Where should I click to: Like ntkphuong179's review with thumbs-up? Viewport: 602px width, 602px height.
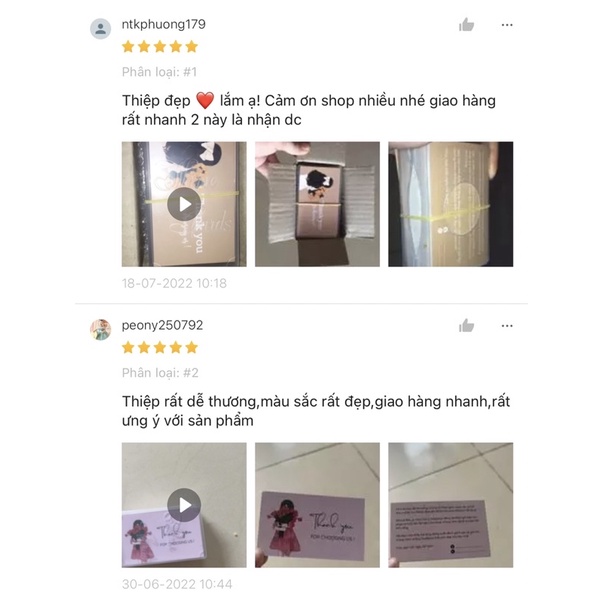point(466,25)
